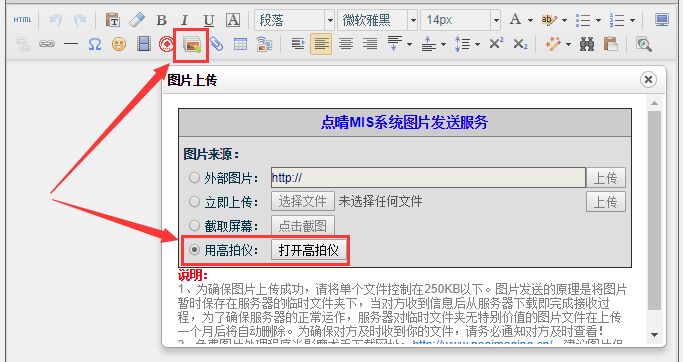Insert an attachment with the paperclip icon
The image size is (683, 362).
[x=216, y=44]
